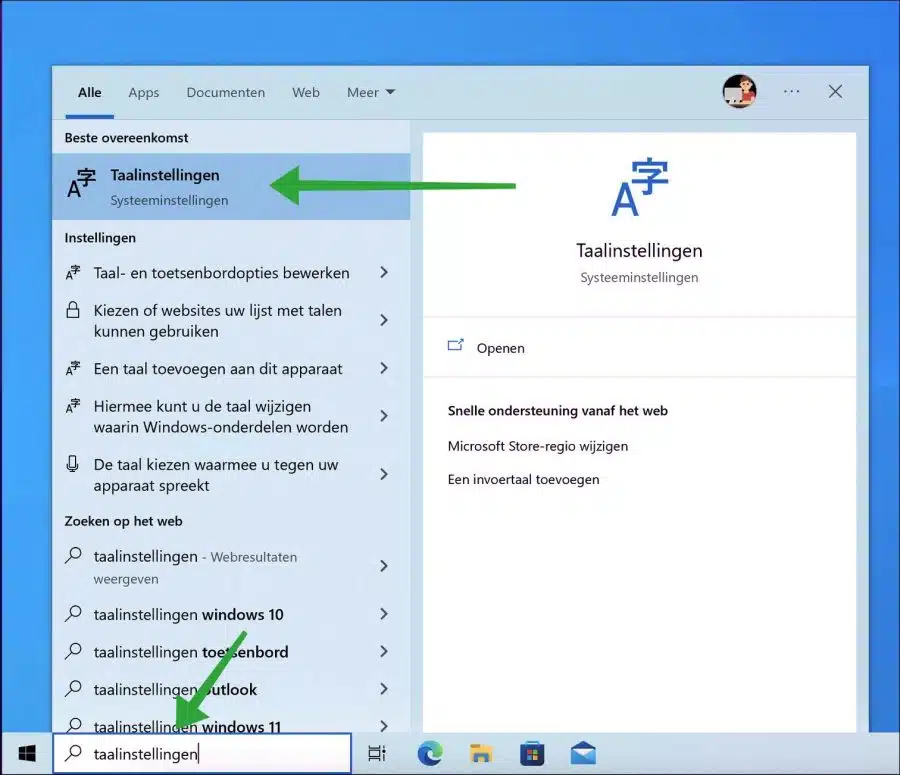Close the search panel
Screen dimensions: 900x775
(x=835, y=91)
